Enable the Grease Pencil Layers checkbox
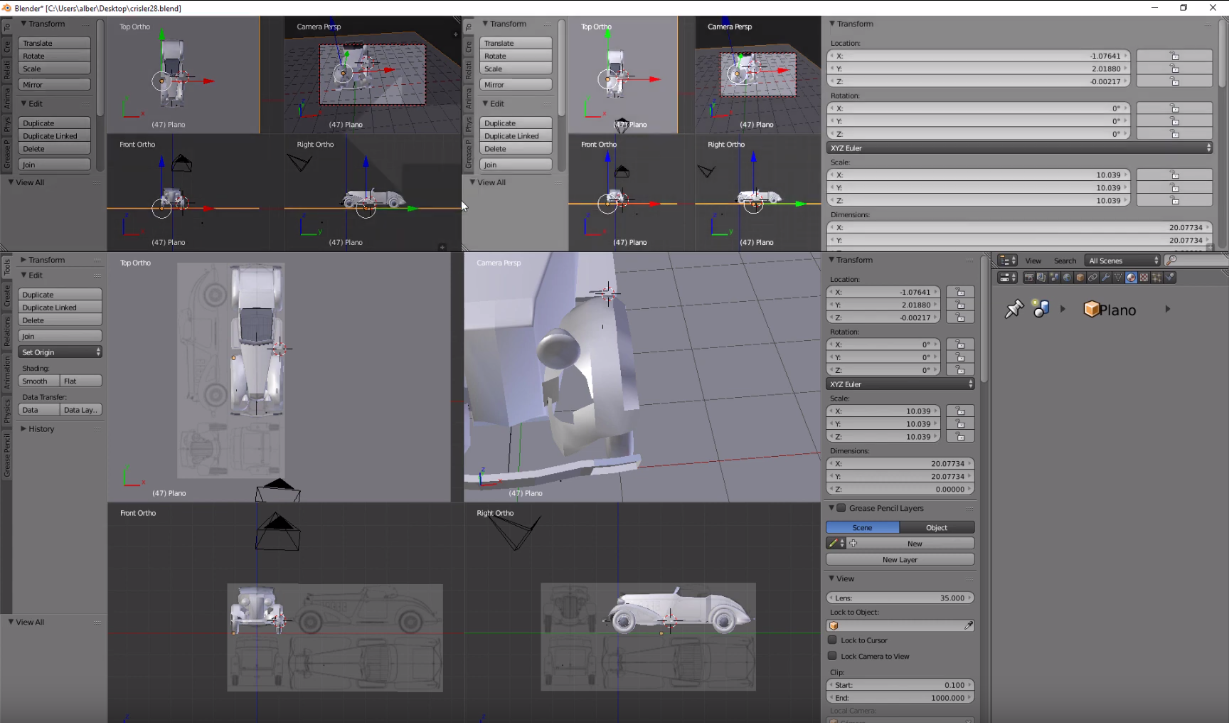The image size is (1229, 723). point(841,508)
